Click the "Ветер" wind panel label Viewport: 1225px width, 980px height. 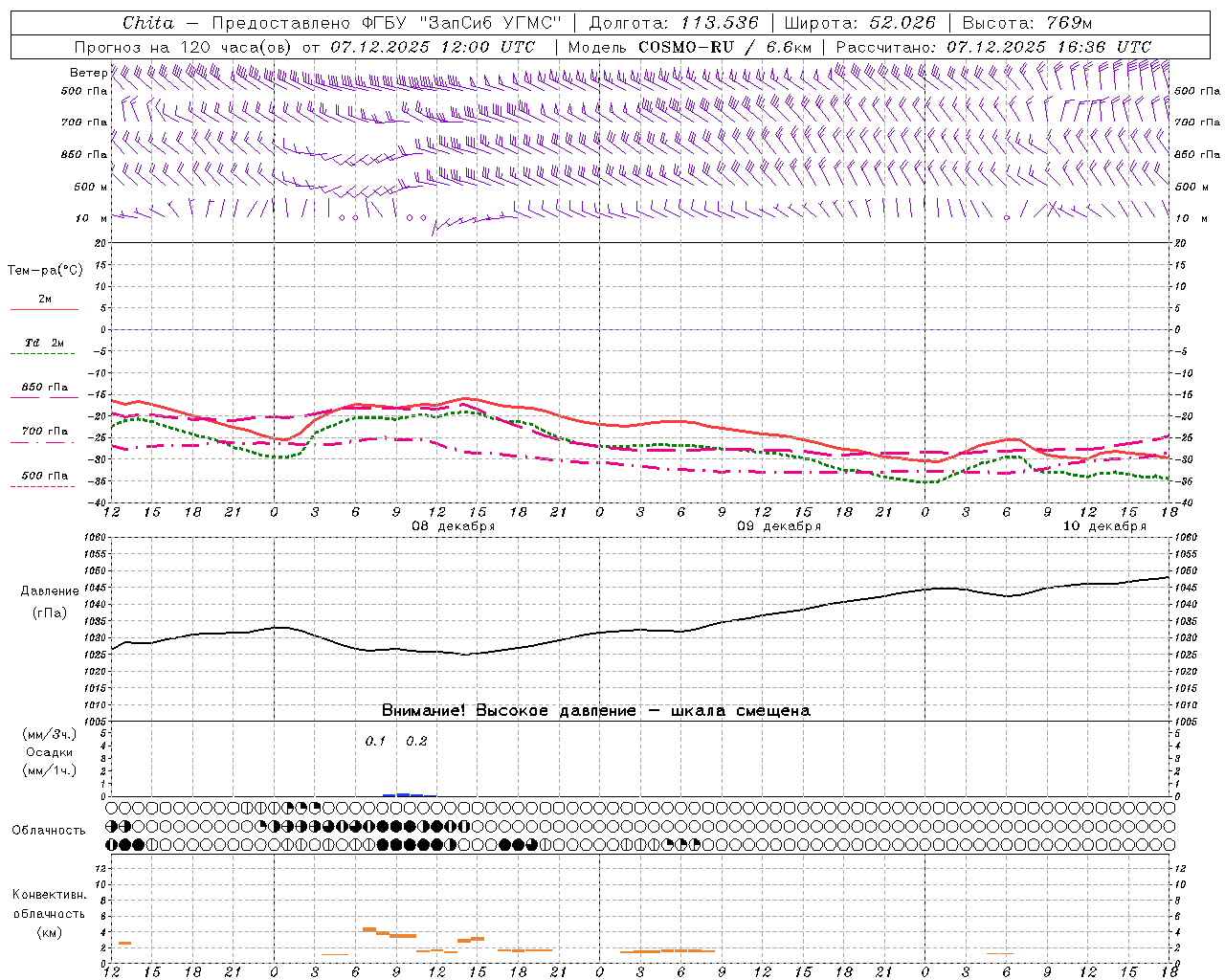click(88, 73)
